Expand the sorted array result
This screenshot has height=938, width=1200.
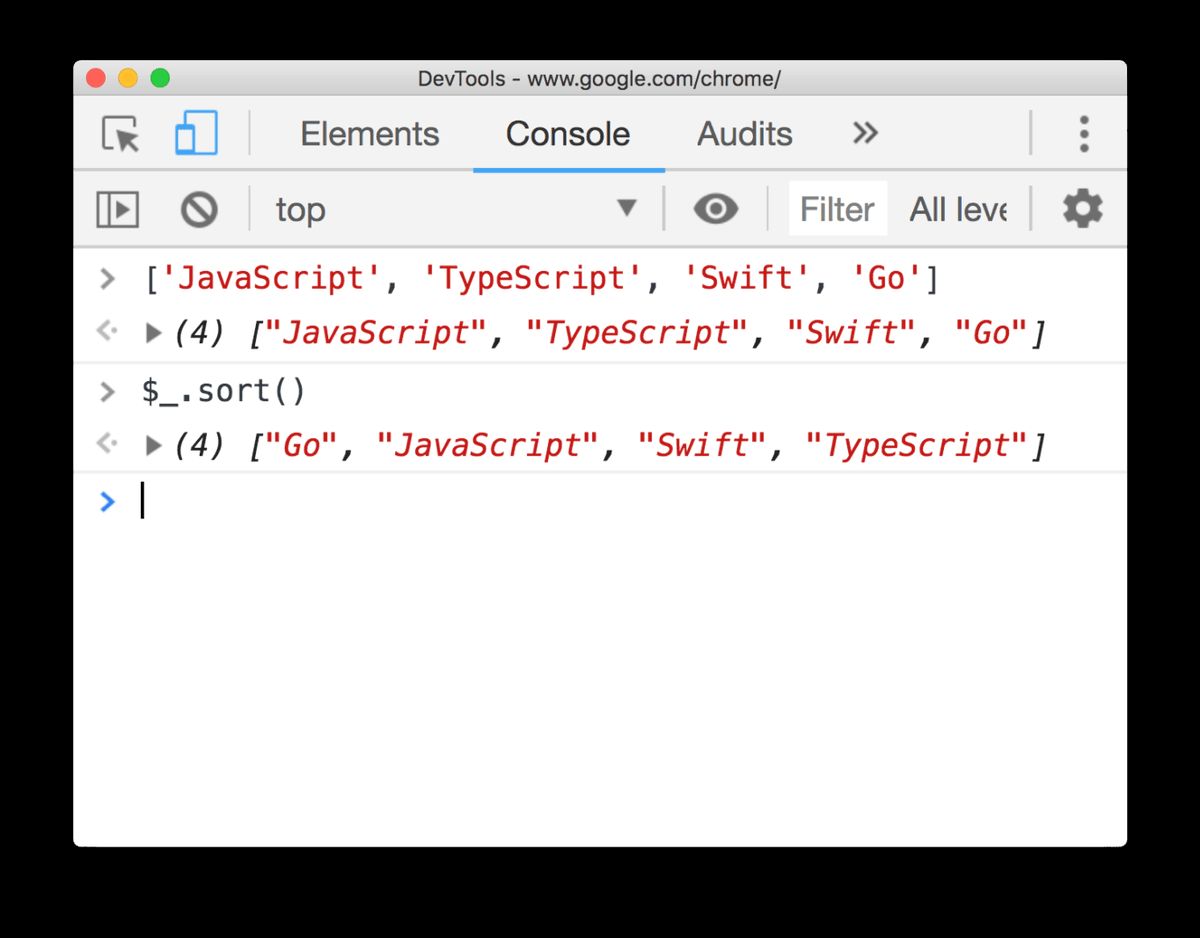coord(153,446)
